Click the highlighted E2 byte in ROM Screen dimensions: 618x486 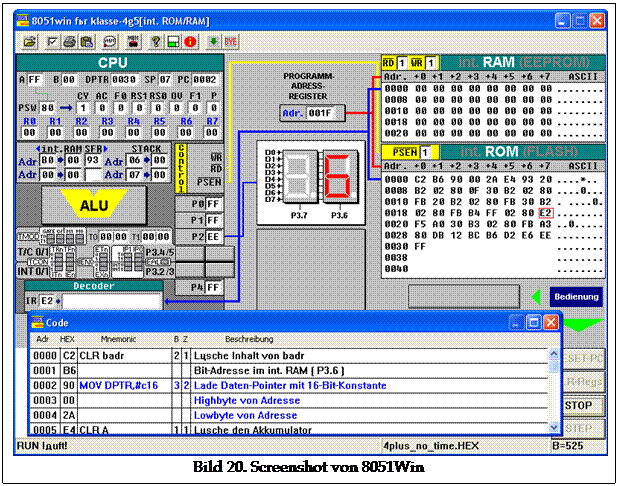click(545, 213)
